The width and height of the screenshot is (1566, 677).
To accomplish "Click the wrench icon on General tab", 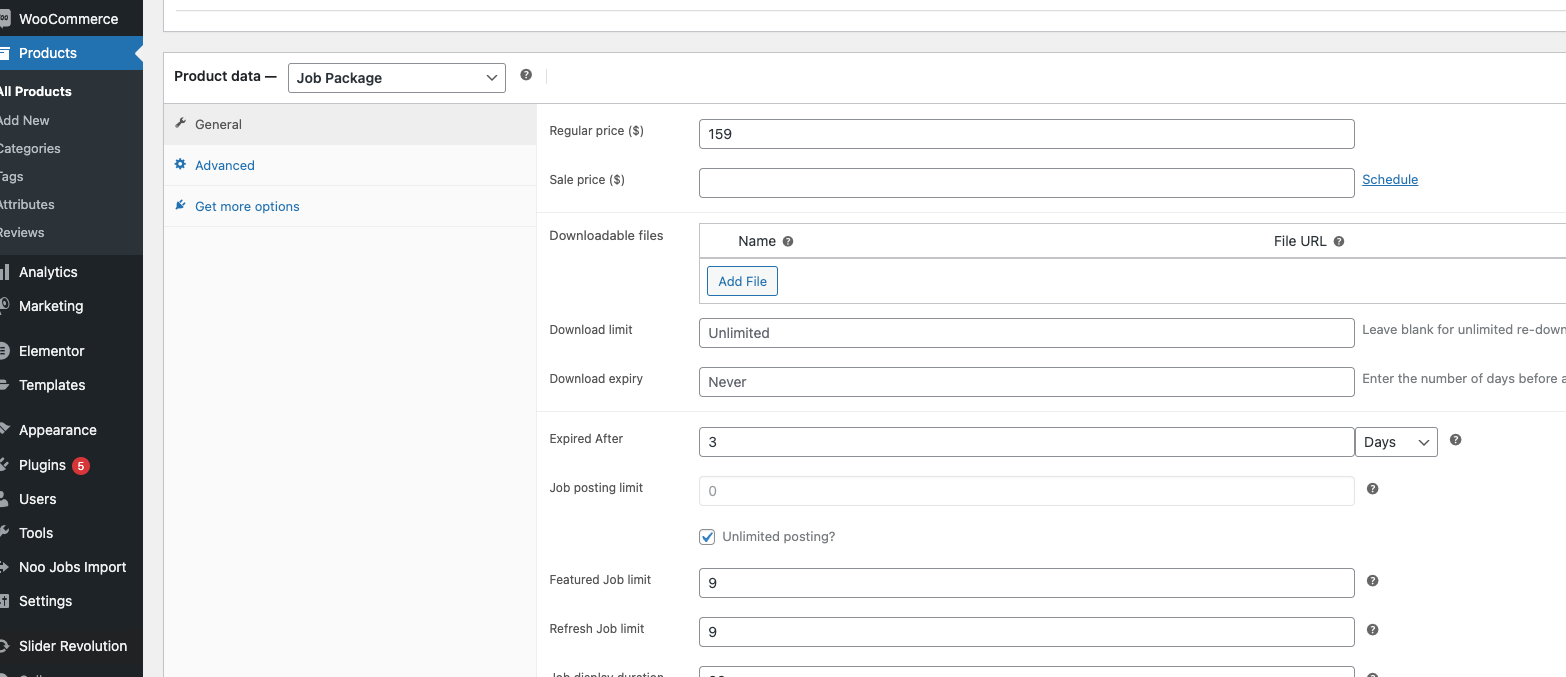I will tap(180, 124).
